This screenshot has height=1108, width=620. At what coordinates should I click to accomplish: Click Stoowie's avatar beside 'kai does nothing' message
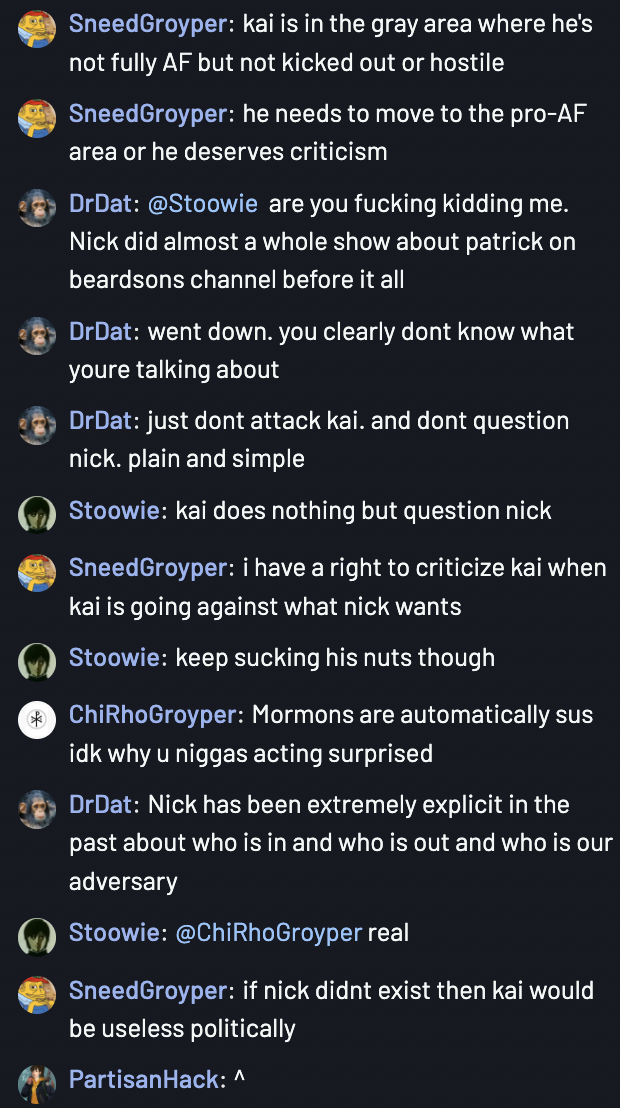37,514
